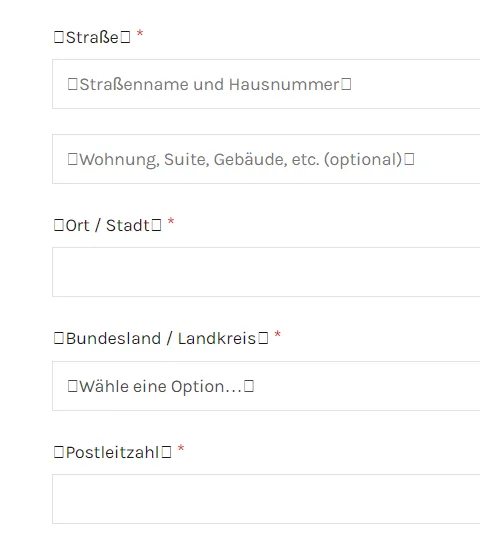This screenshot has width=480, height=542.
Task: Click the empty Postleitzahl text box
Action: point(266,499)
